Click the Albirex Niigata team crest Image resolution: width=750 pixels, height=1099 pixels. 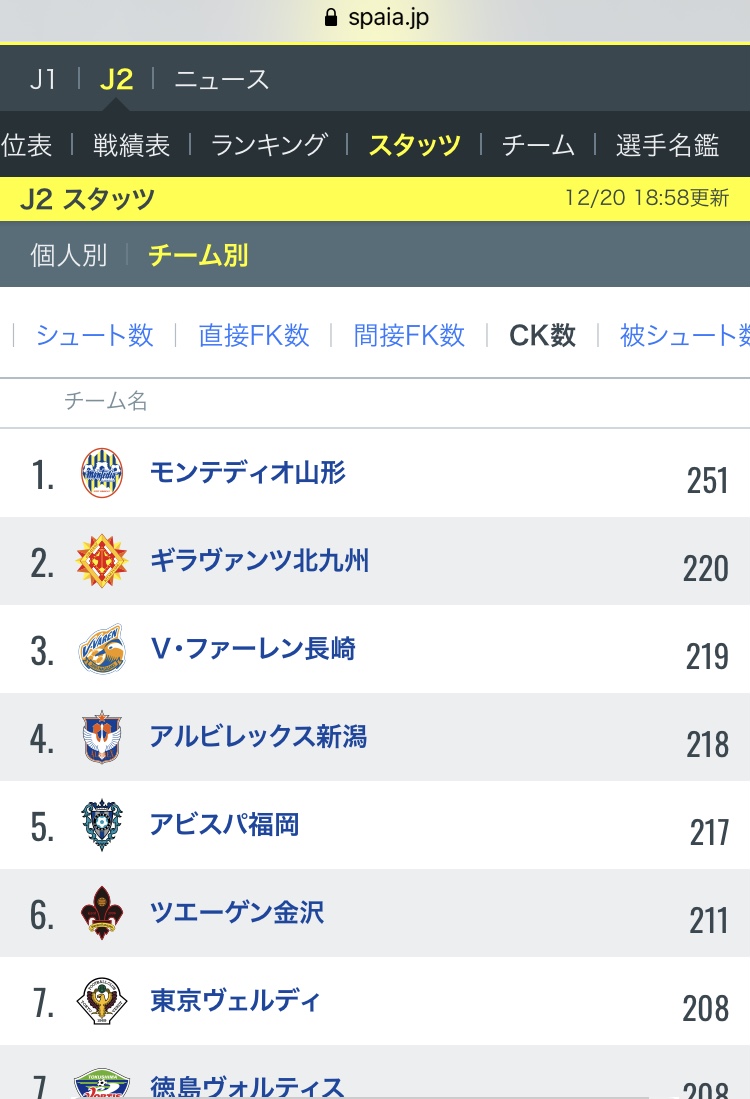coord(102,737)
